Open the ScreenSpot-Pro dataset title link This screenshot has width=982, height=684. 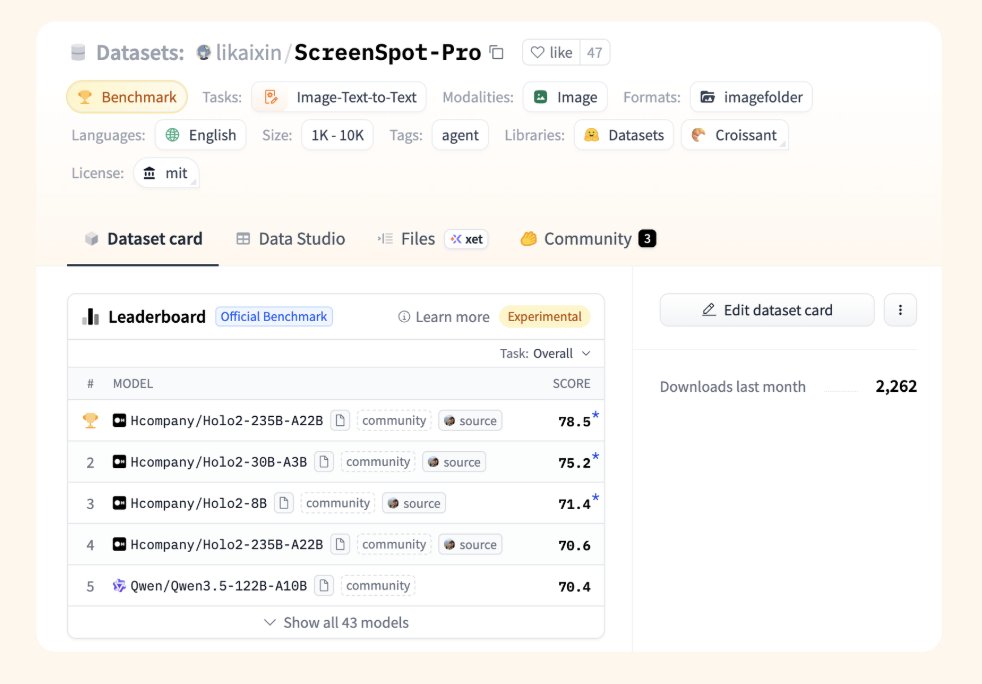388,53
